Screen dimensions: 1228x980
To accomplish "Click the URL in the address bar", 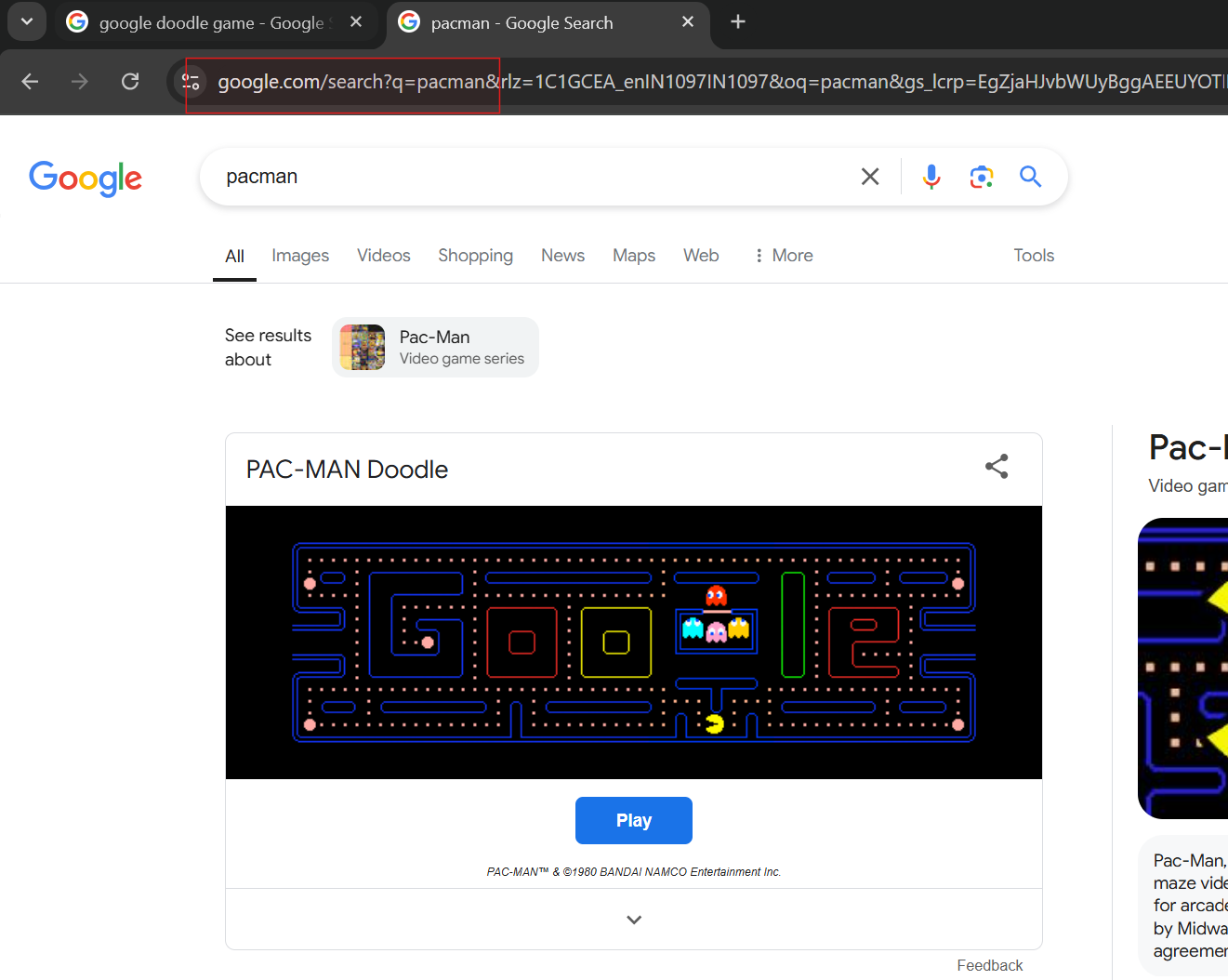I will (721, 82).
